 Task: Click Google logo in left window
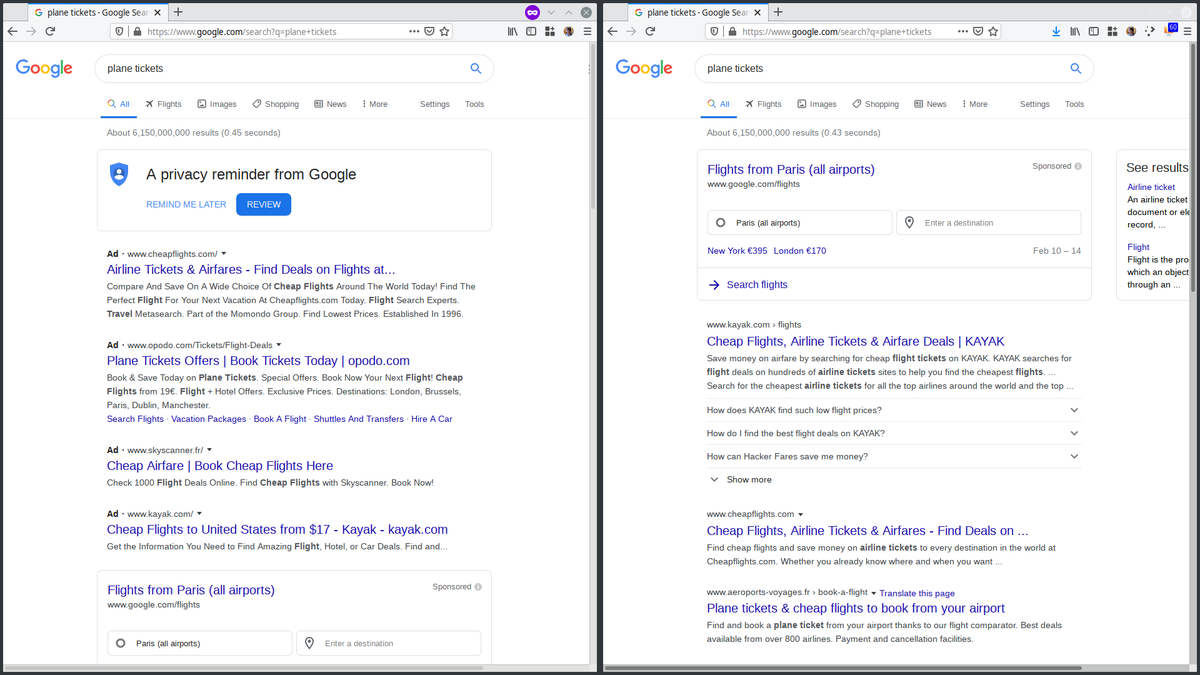44,68
